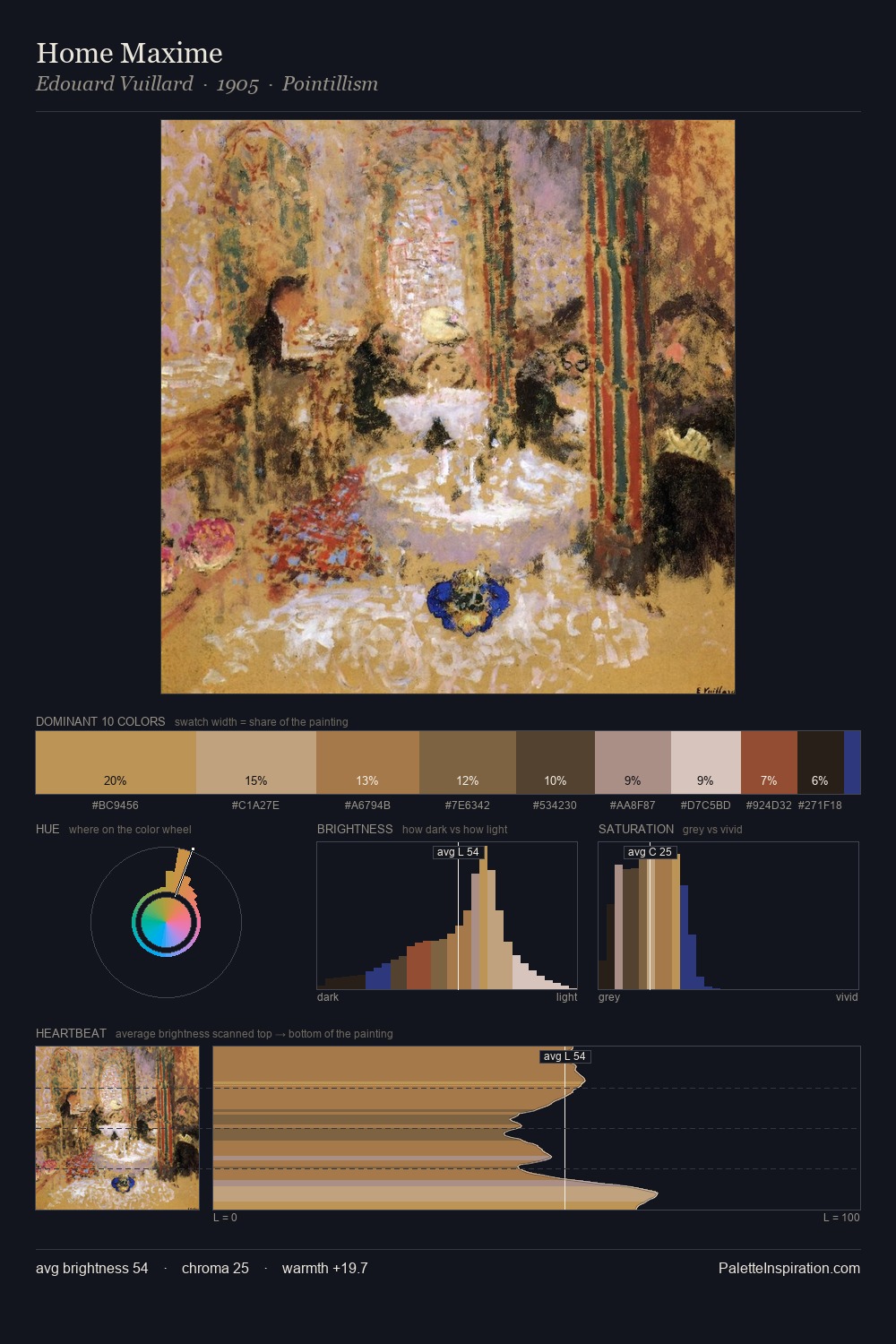The image size is (896, 1344).
Task: Click the title "Home Maxime"
Action: (x=129, y=53)
